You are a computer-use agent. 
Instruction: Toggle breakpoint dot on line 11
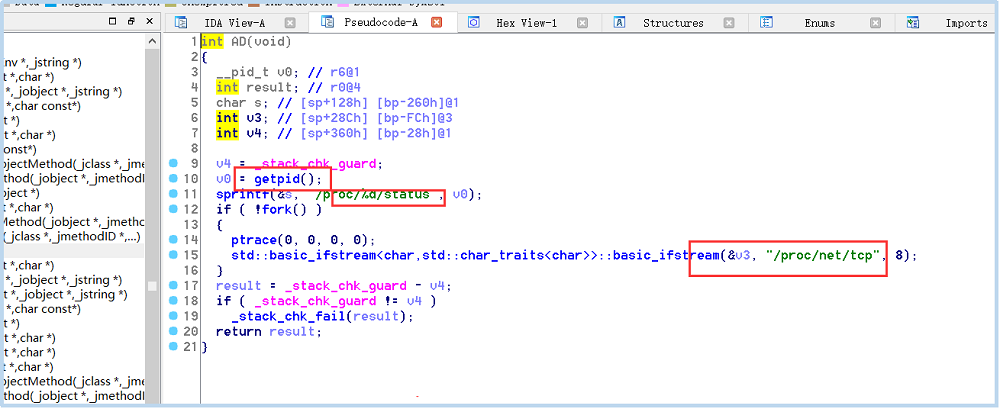click(173, 193)
